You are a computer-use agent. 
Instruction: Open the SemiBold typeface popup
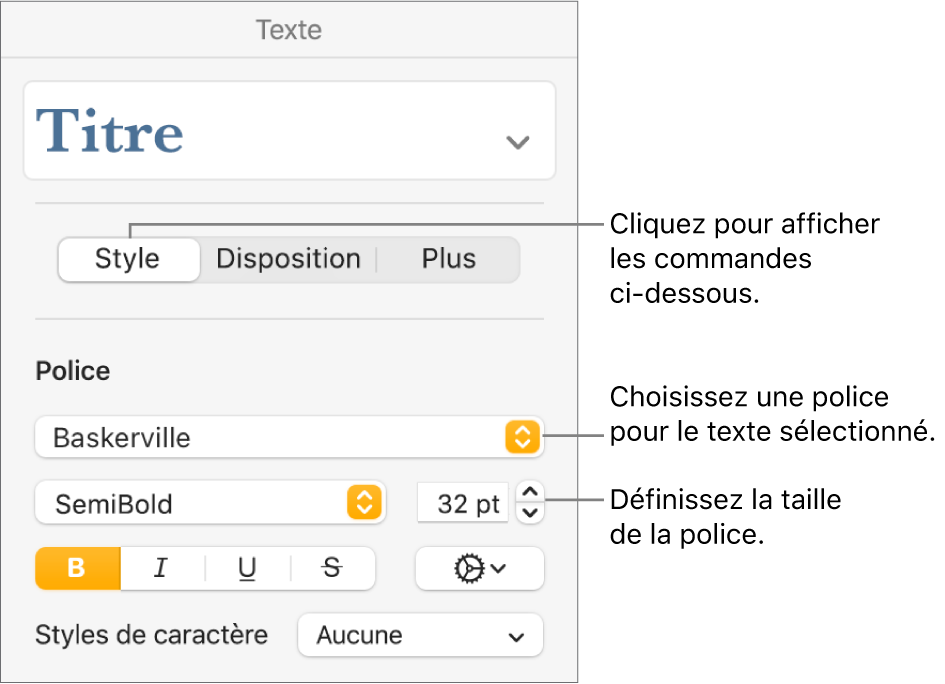click(210, 503)
